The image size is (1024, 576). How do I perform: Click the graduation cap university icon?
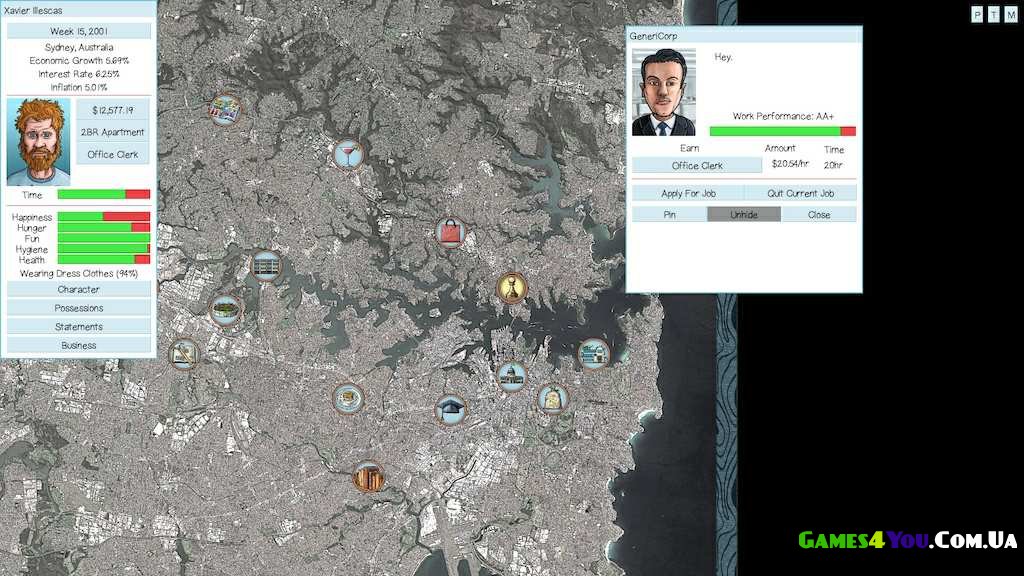[x=451, y=409]
